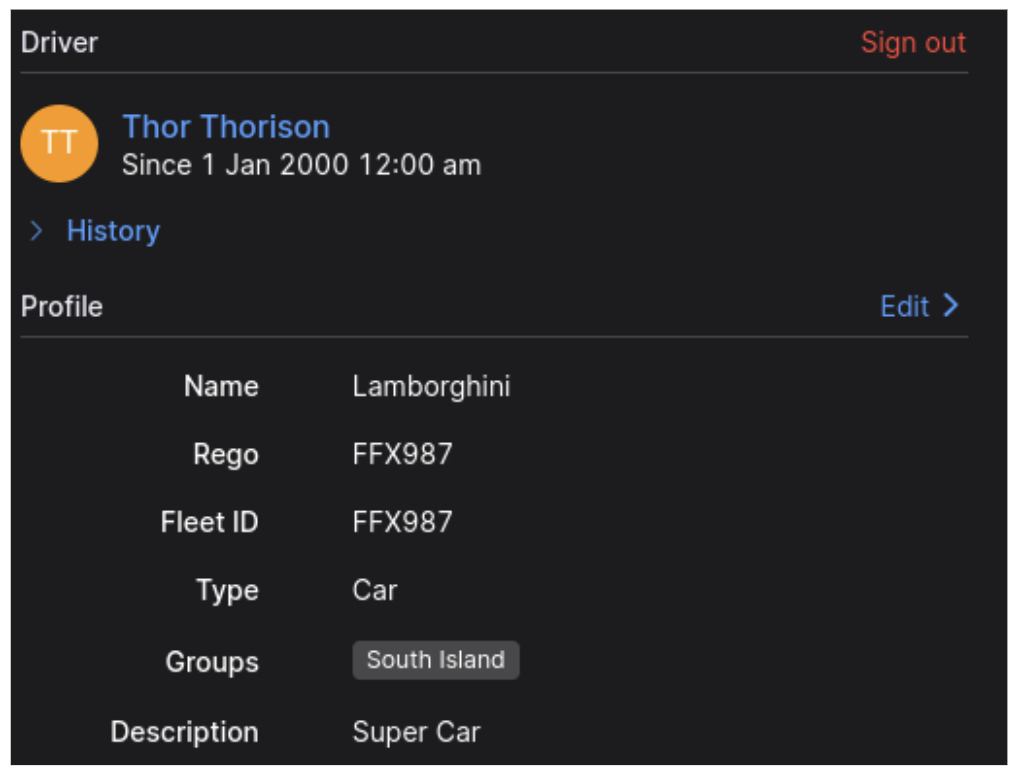Viewport: 1020px width, 774px height.
Task: Click the Driver section header
Action: (x=60, y=43)
